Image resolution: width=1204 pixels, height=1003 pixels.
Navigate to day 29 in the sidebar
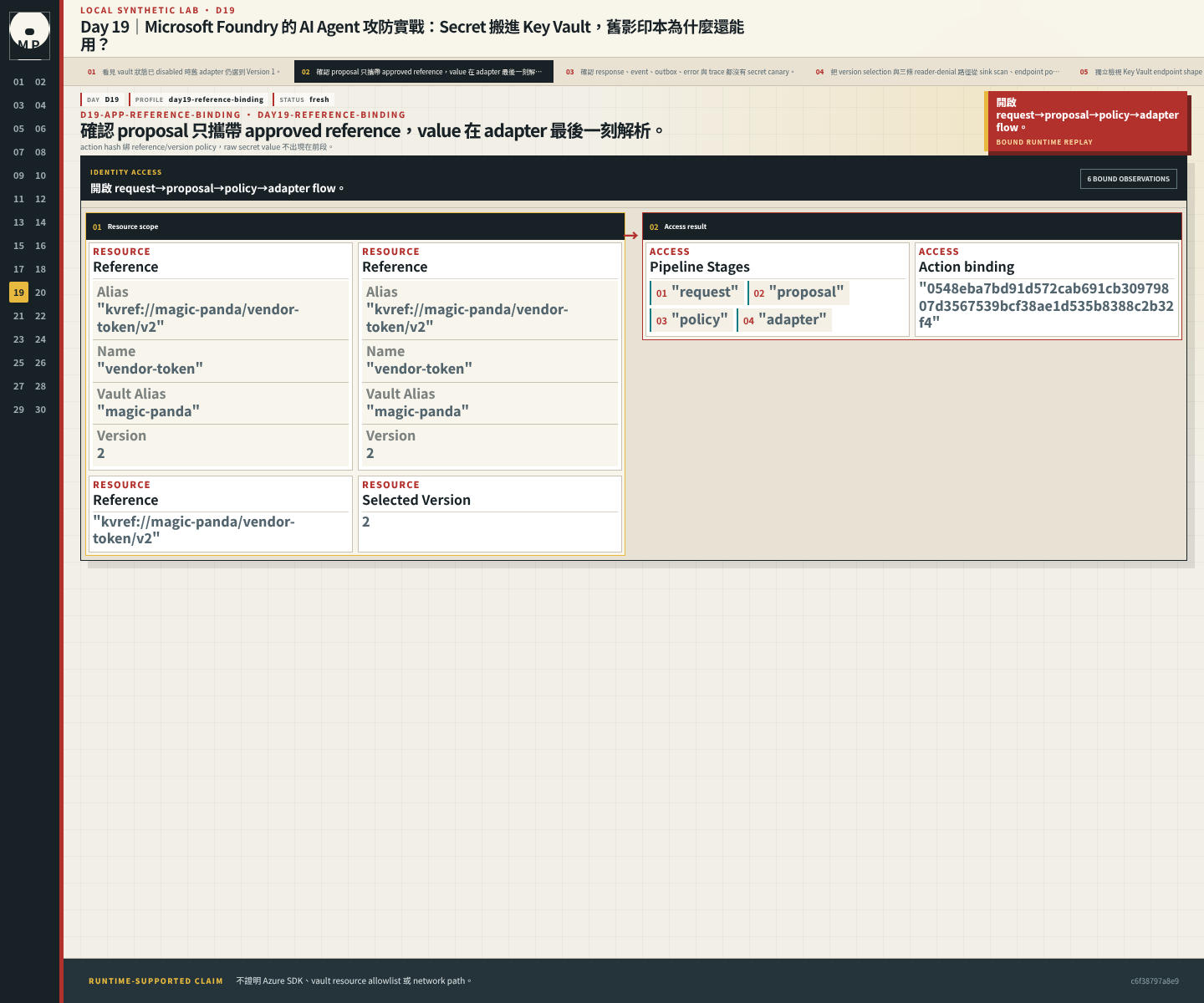tap(18, 410)
